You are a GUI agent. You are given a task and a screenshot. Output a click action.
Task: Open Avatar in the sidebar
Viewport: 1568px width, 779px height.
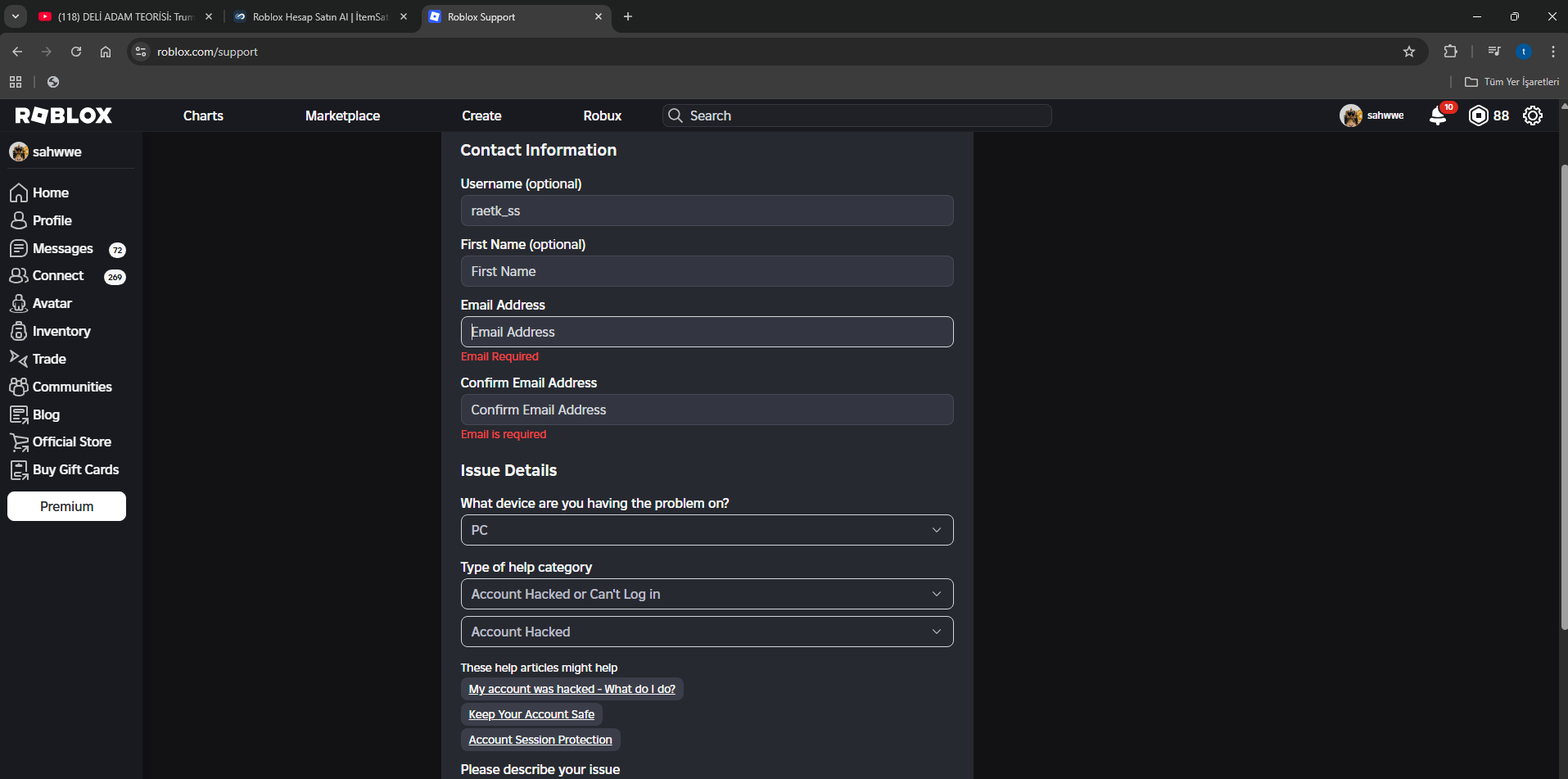(41, 303)
